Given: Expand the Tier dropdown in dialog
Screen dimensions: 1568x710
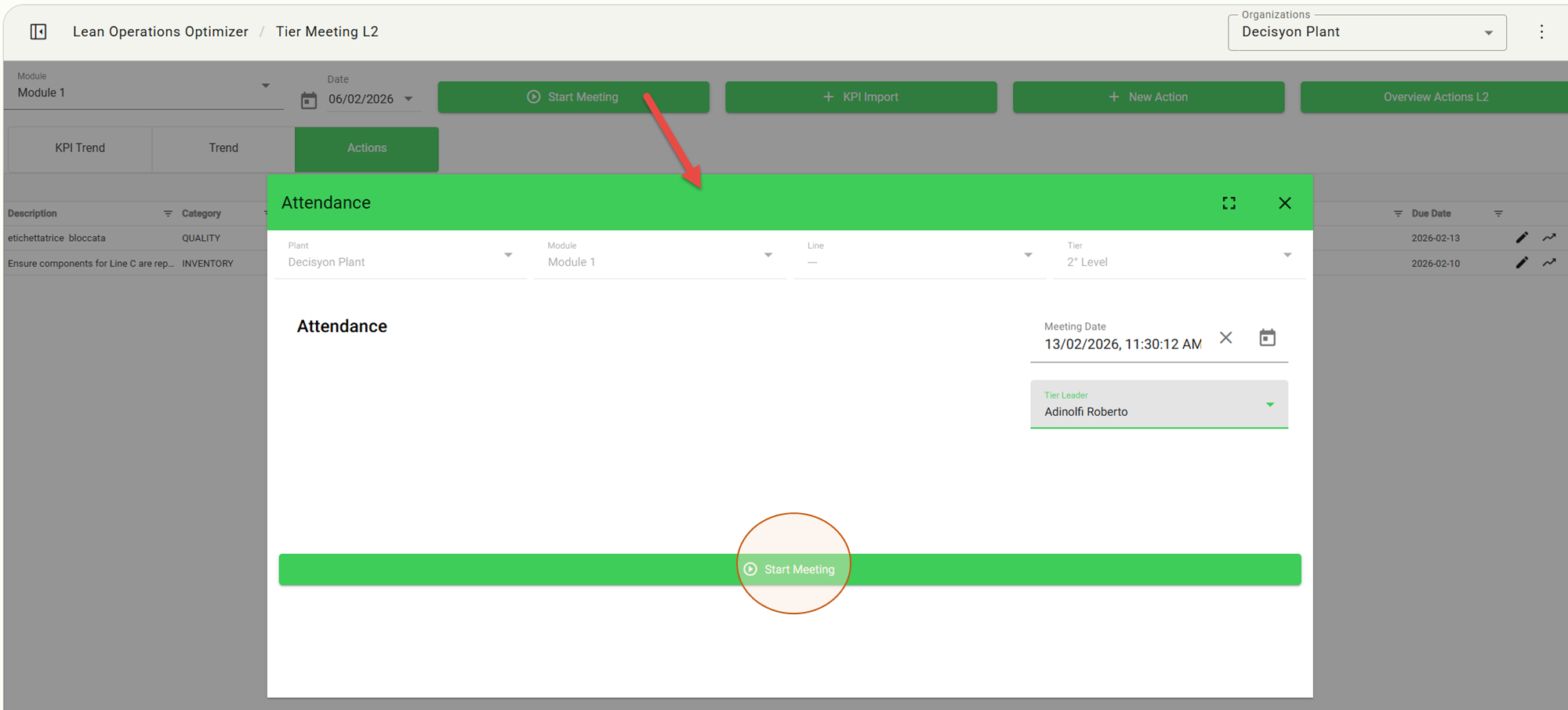Looking at the screenshot, I should pos(1287,255).
